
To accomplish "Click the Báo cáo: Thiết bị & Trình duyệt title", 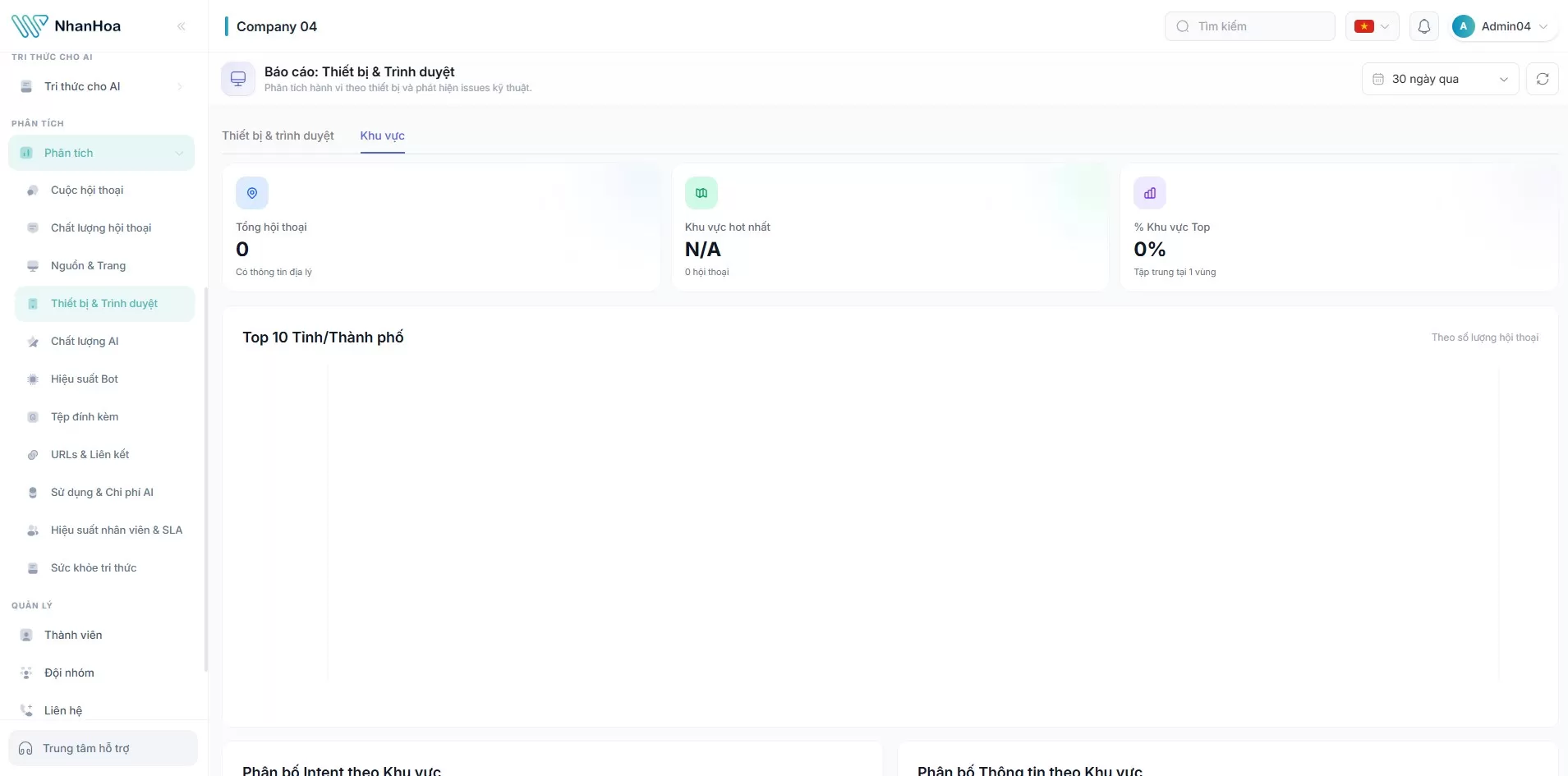I will [359, 71].
